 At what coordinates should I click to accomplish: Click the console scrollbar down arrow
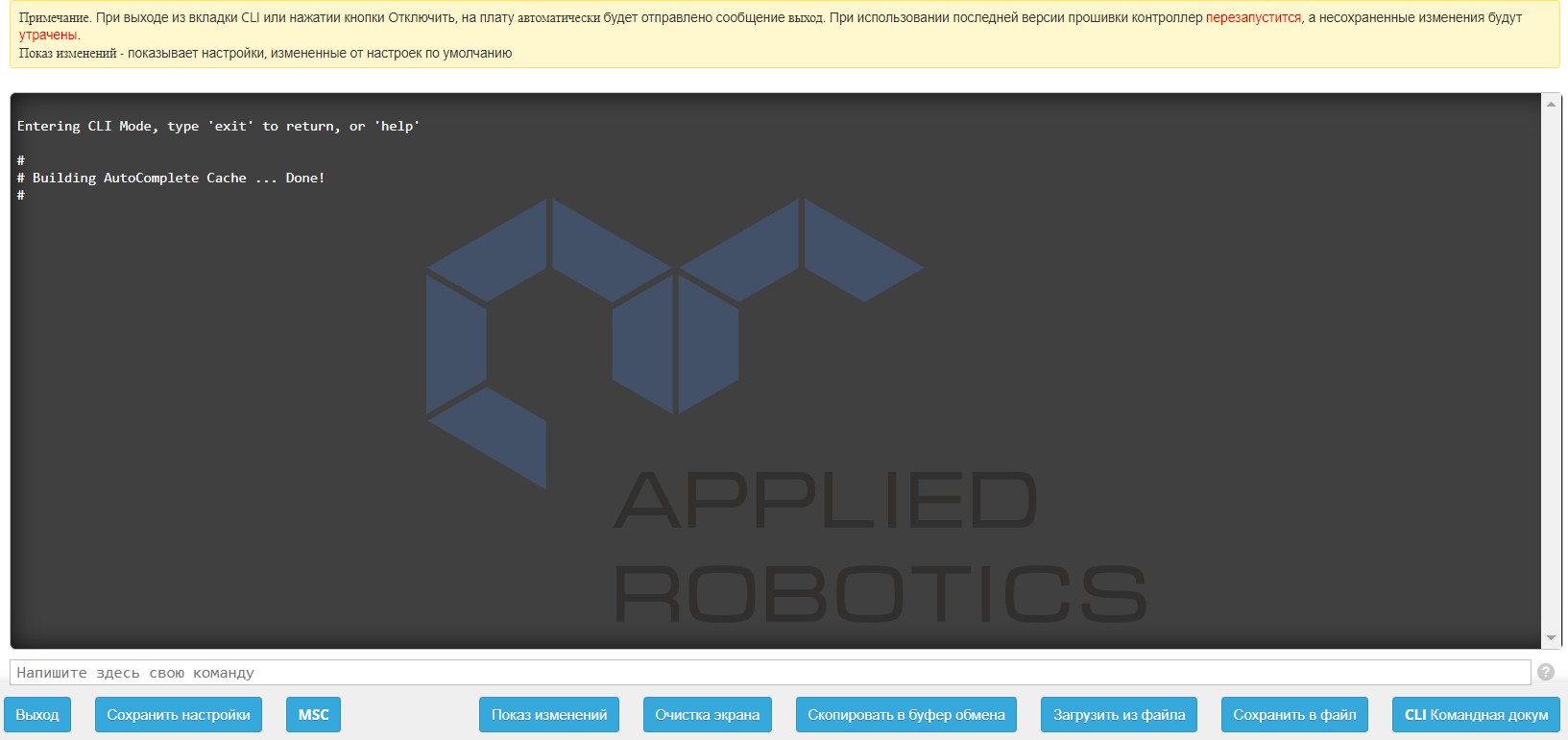click(1551, 638)
